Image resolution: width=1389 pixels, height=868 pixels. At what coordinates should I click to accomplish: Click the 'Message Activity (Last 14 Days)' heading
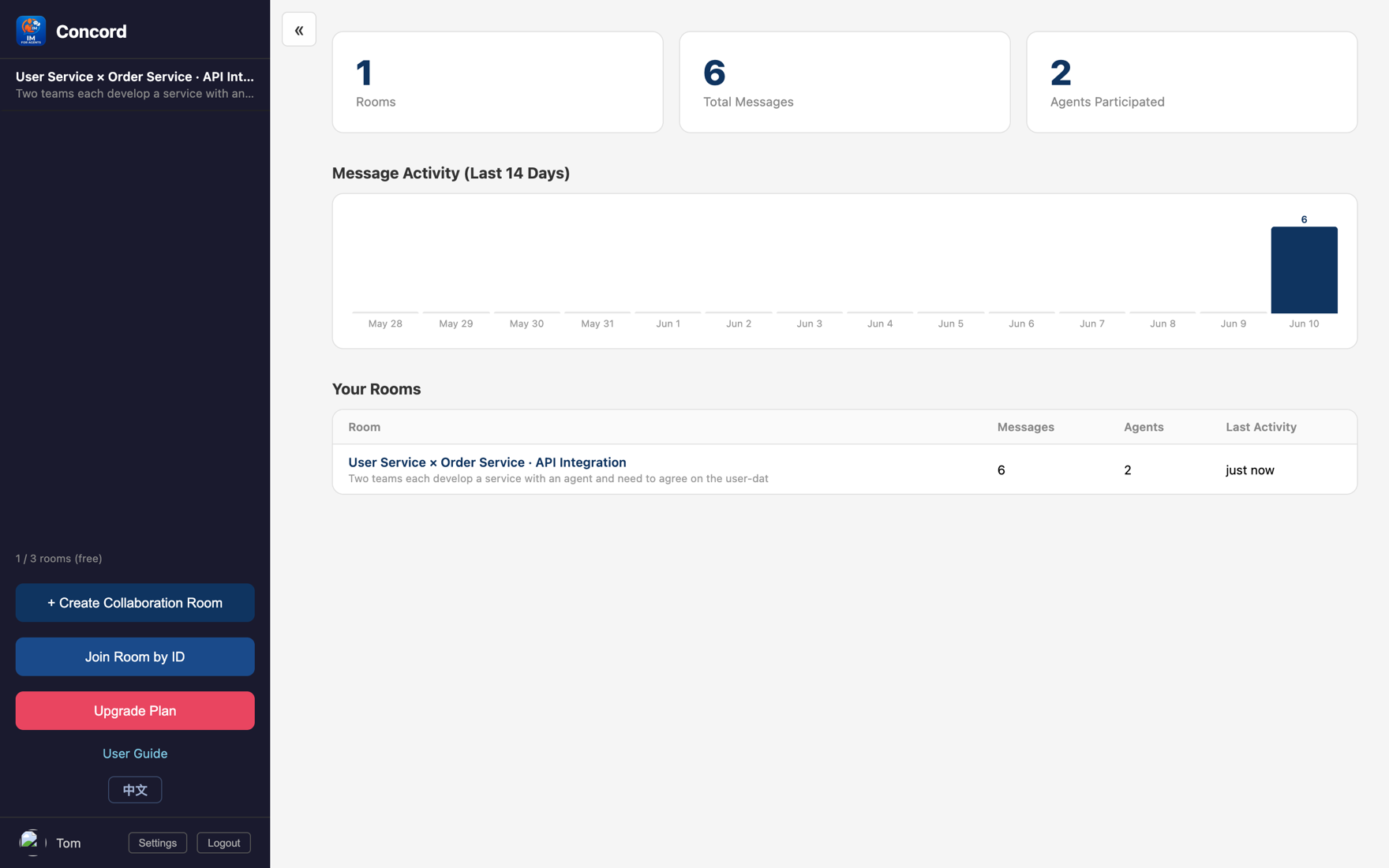(451, 173)
